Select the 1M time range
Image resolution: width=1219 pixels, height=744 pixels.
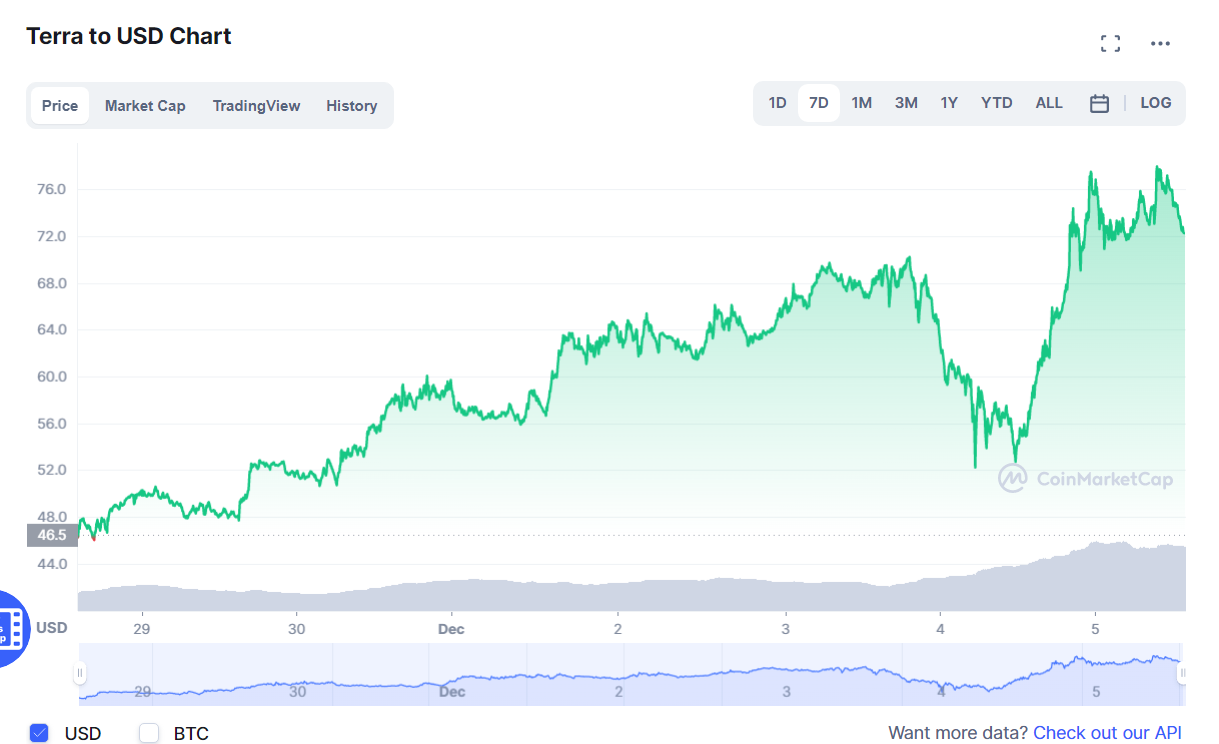point(861,103)
